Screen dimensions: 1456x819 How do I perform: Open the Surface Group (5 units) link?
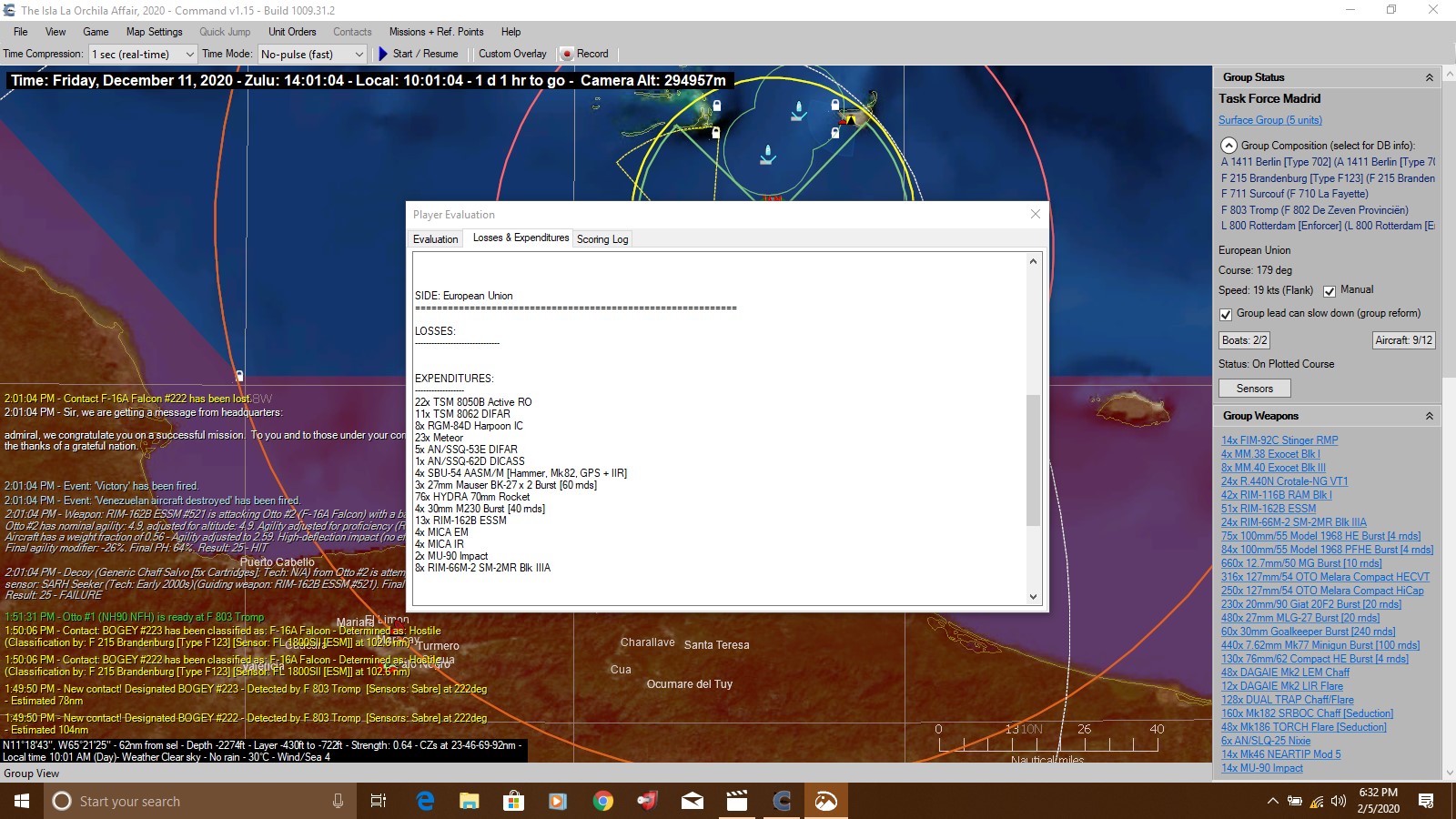1270,120
